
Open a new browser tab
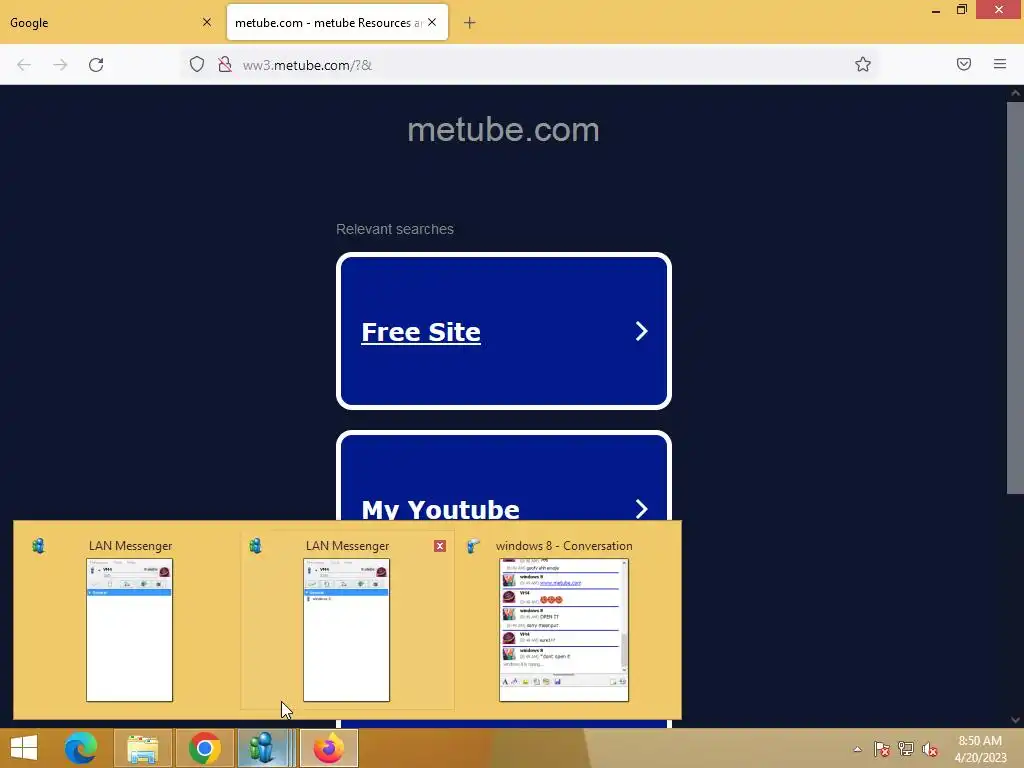click(470, 23)
